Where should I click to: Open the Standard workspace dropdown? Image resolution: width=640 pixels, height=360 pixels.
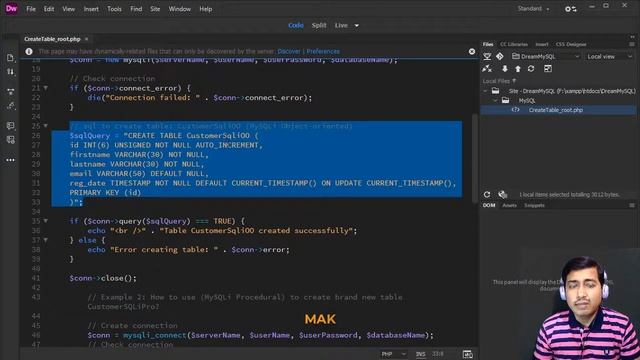533,9
